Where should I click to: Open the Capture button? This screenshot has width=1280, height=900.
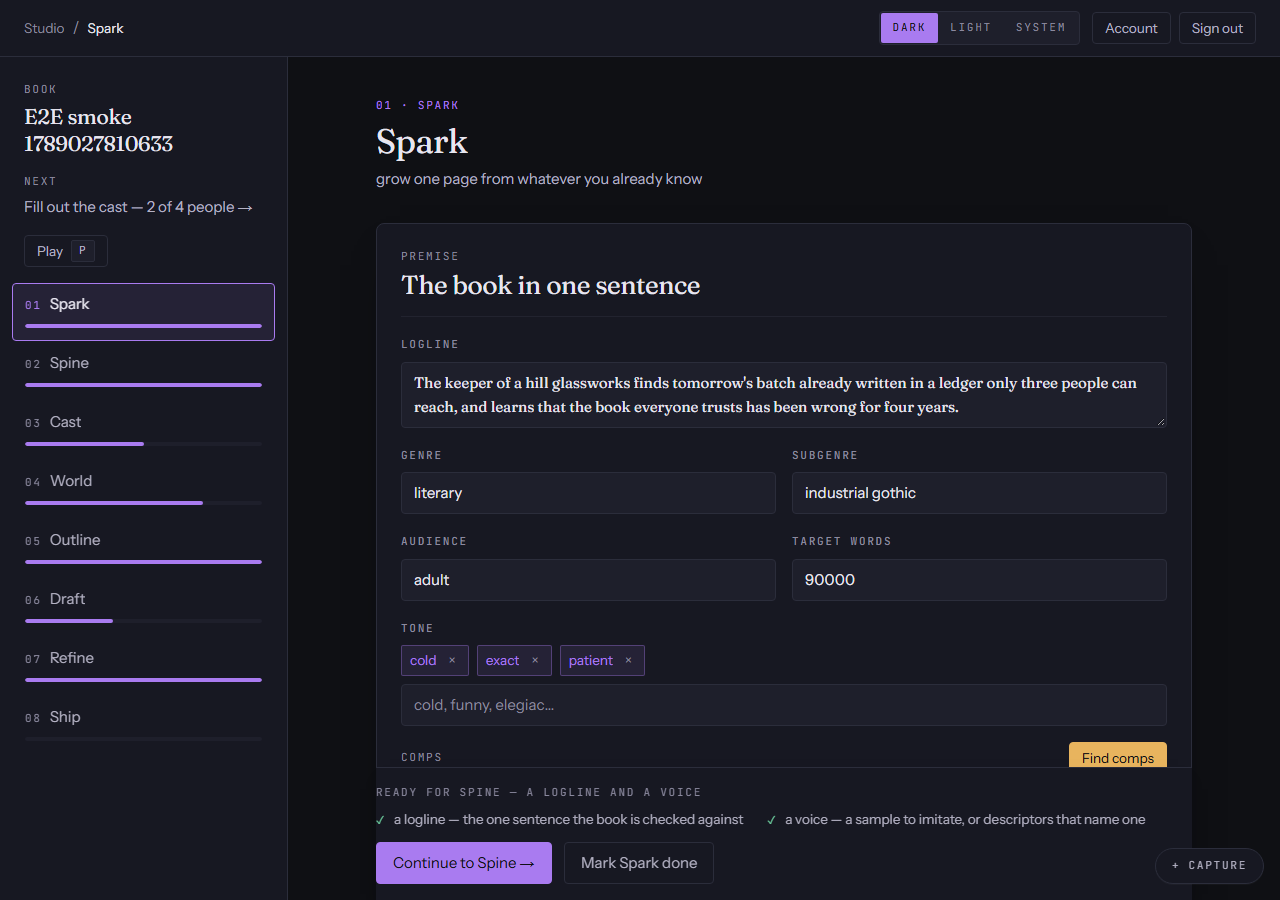coord(1209,865)
